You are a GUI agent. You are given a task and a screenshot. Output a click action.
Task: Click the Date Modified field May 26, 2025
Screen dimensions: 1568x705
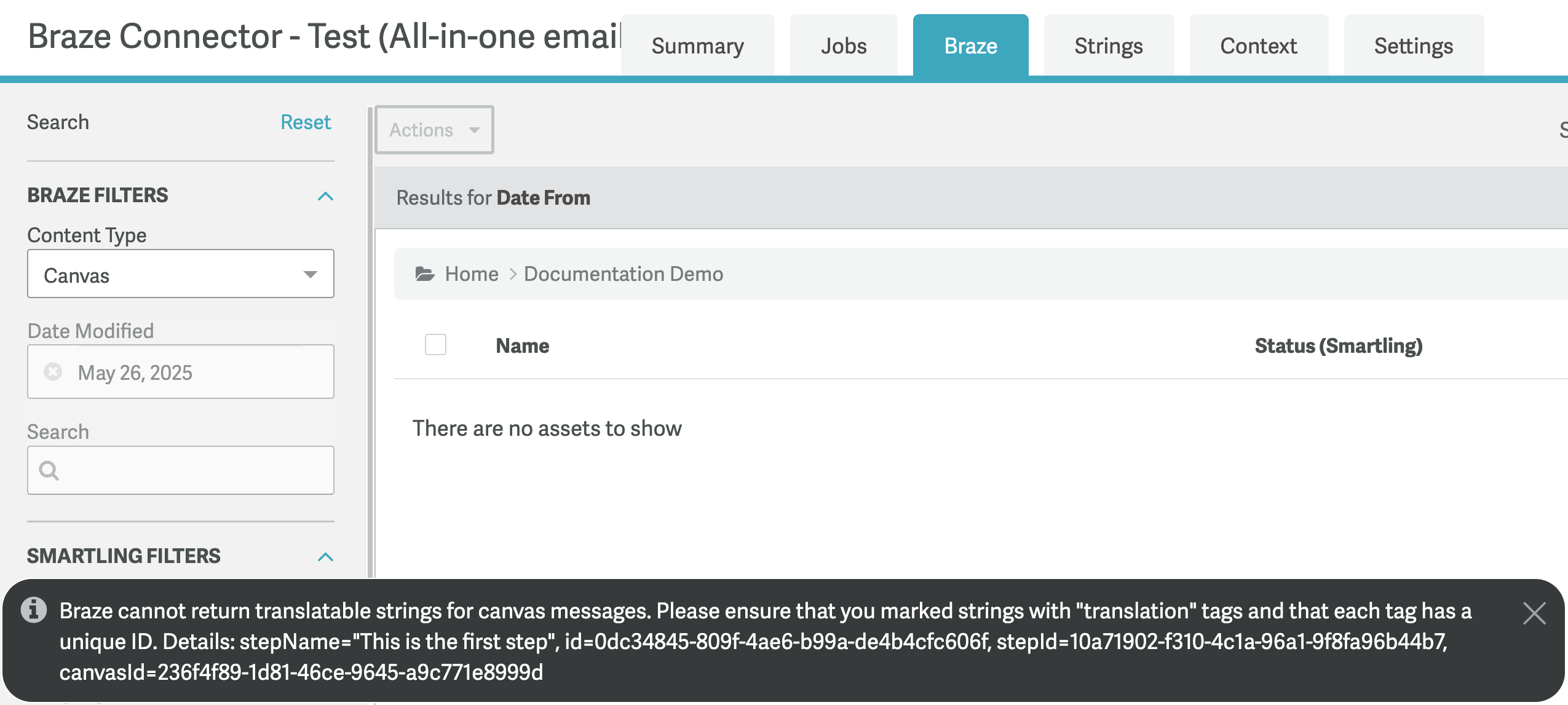[181, 372]
